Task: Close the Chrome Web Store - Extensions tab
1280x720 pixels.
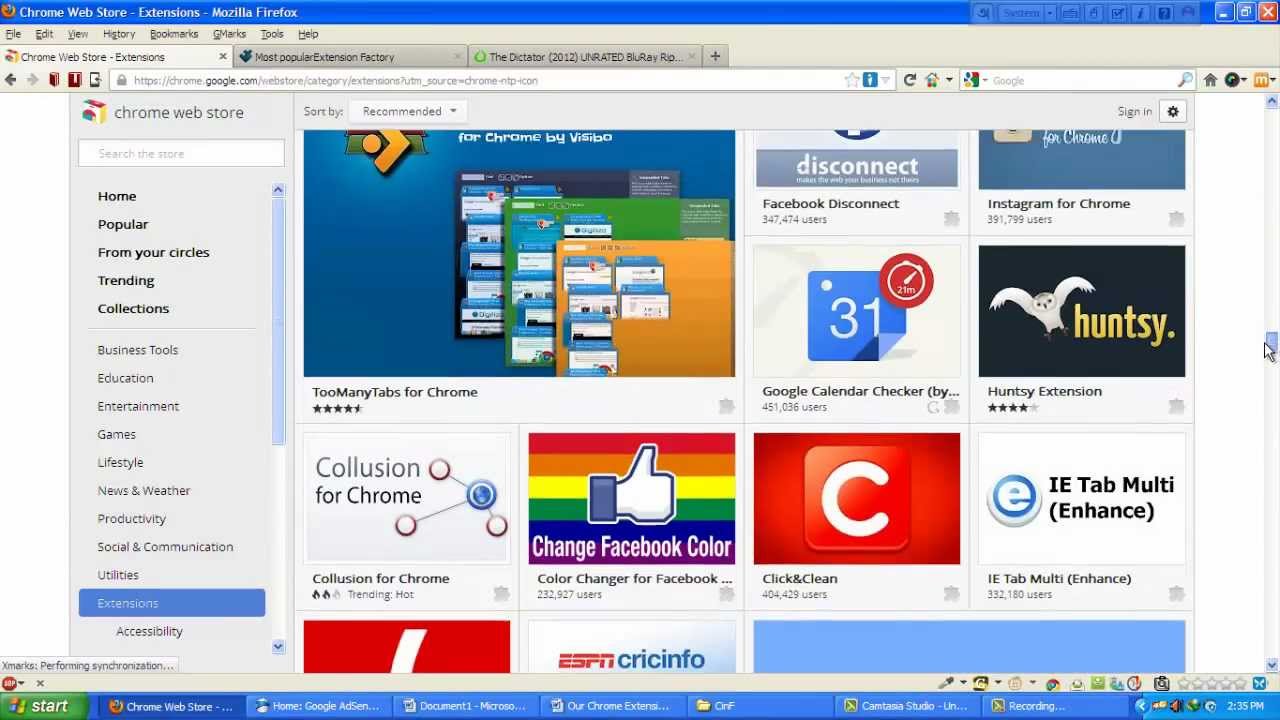Action: tap(223, 57)
